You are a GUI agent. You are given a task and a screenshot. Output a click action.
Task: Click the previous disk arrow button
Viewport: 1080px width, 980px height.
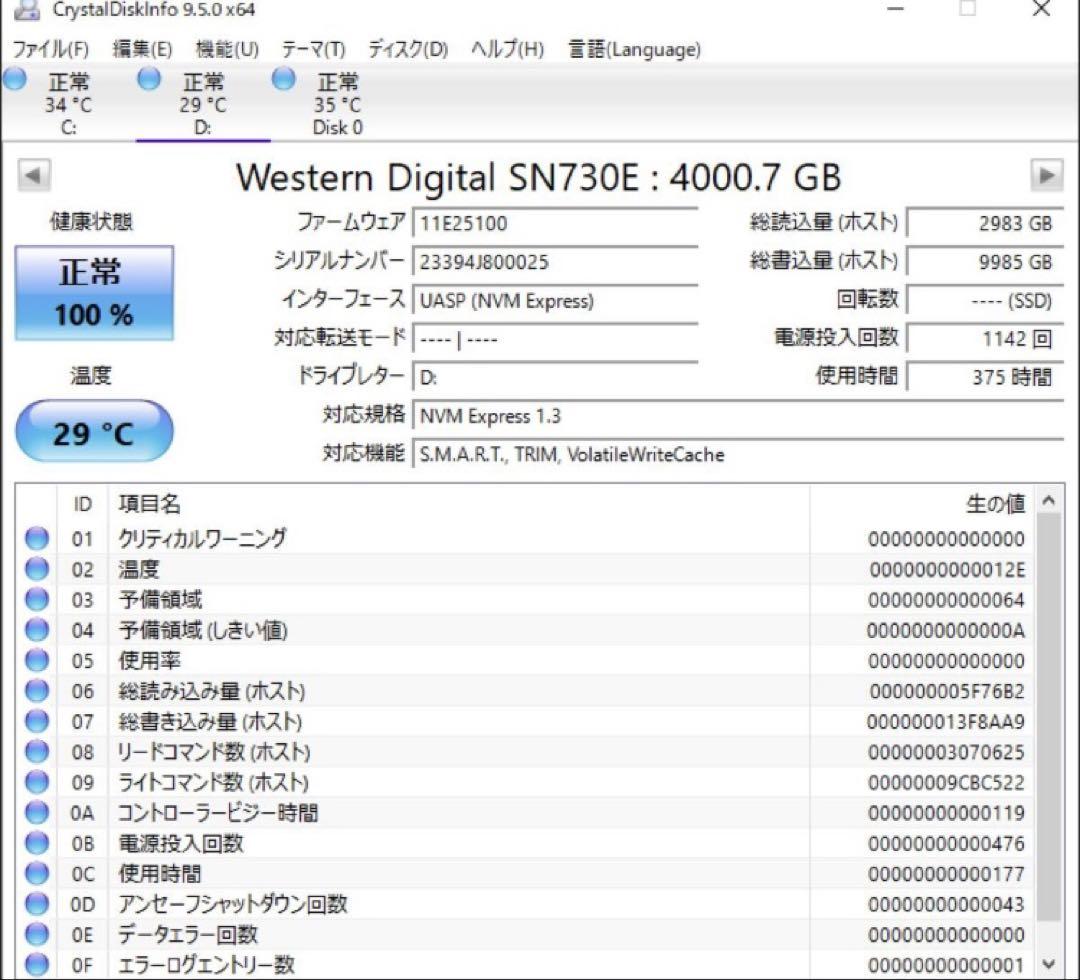pyautogui.click(x=34, y=175)
